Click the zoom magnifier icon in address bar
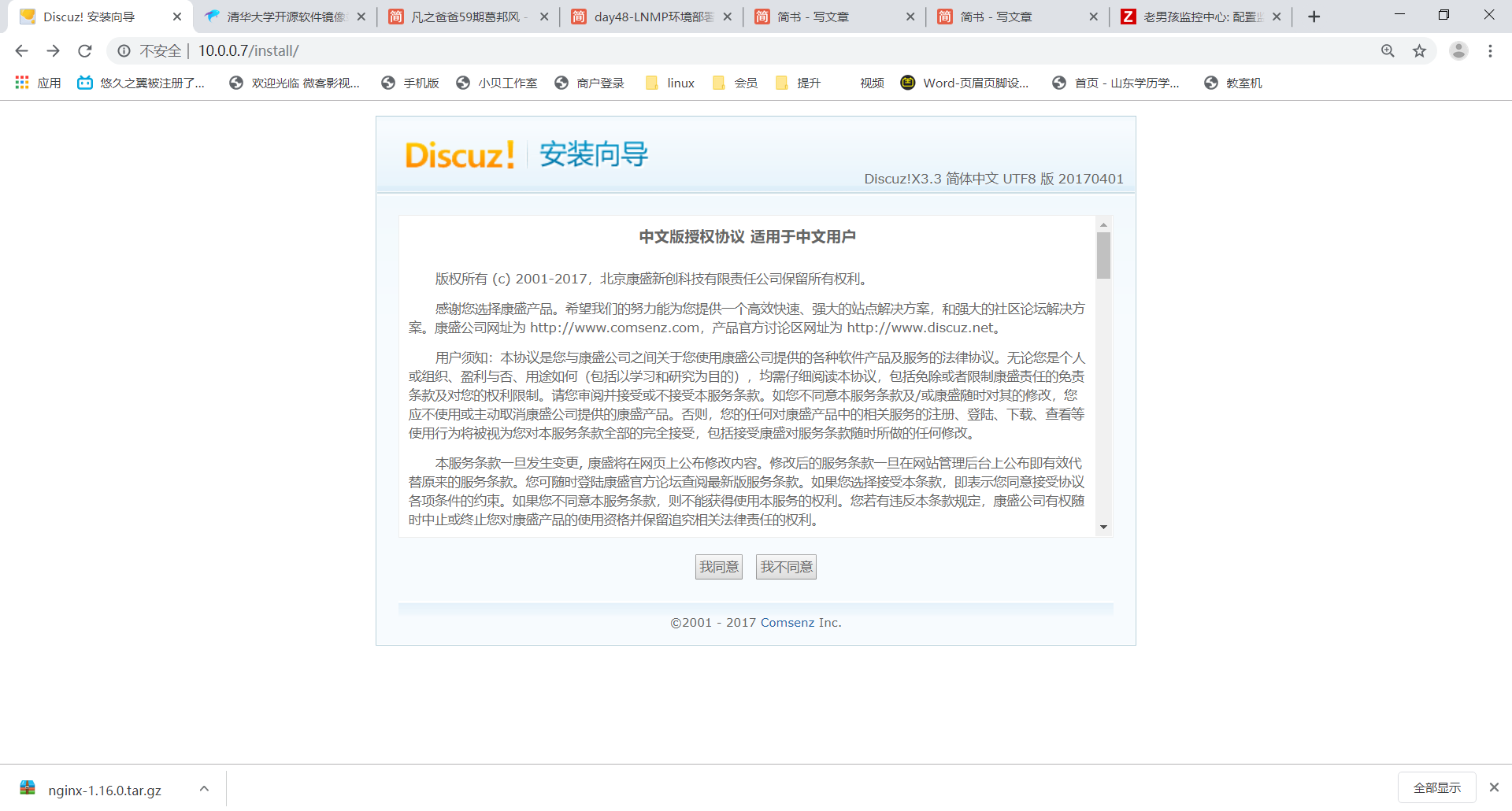 coord(1388,50)
